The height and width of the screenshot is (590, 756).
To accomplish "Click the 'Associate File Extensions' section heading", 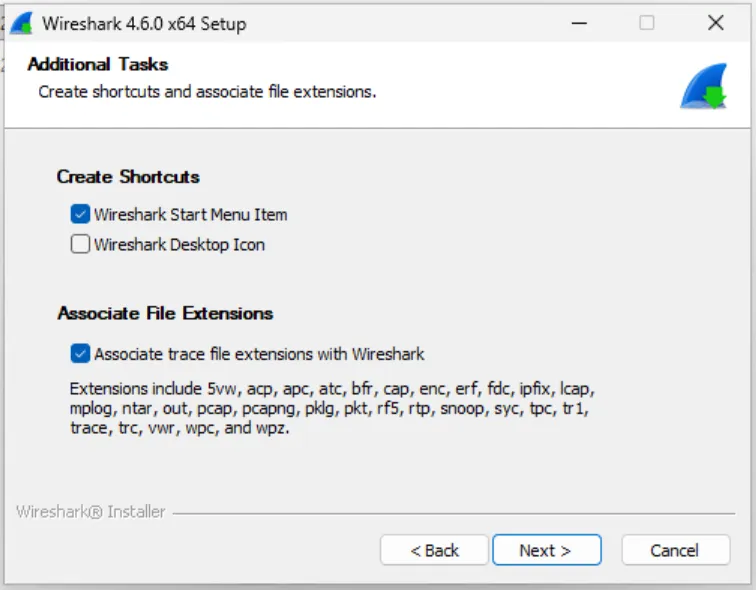I will (165, 313).
